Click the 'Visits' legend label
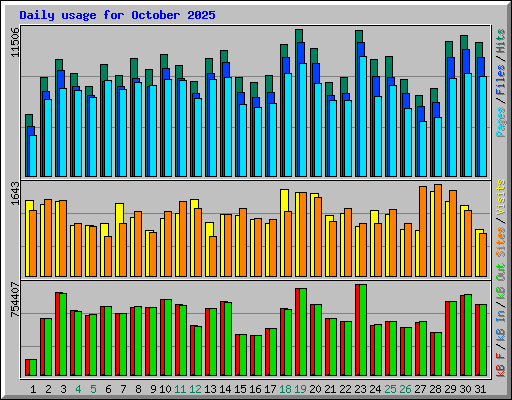Screen dimensions: 512x400 click(501, 197)
